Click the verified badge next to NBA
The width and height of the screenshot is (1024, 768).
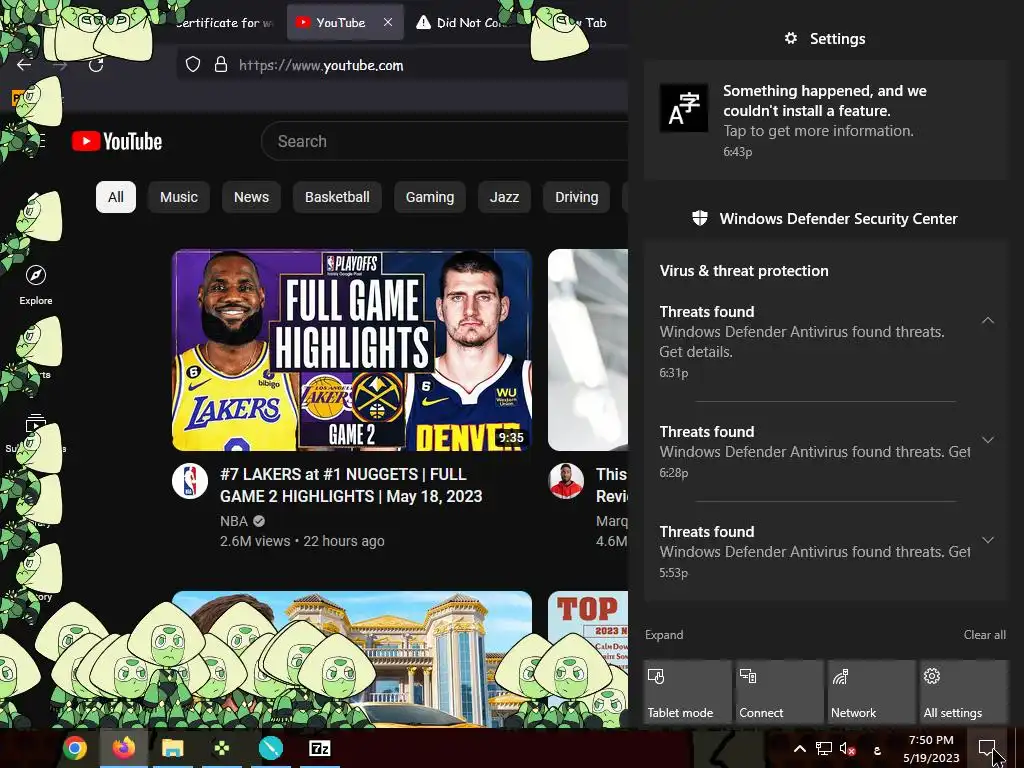coord(259,521)
